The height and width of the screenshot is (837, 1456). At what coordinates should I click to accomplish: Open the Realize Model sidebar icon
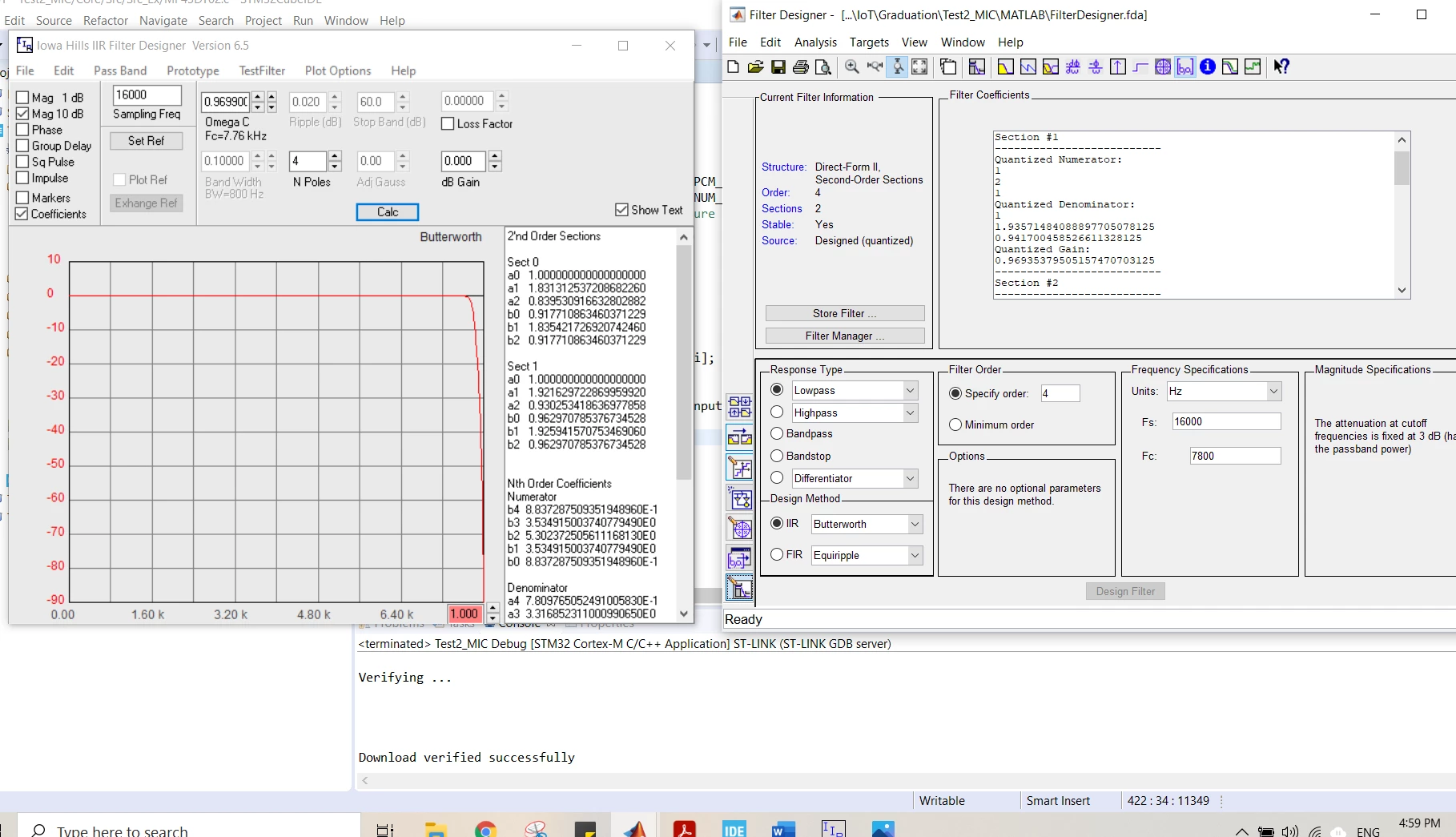pyautogui.click(x=739, y=498)
